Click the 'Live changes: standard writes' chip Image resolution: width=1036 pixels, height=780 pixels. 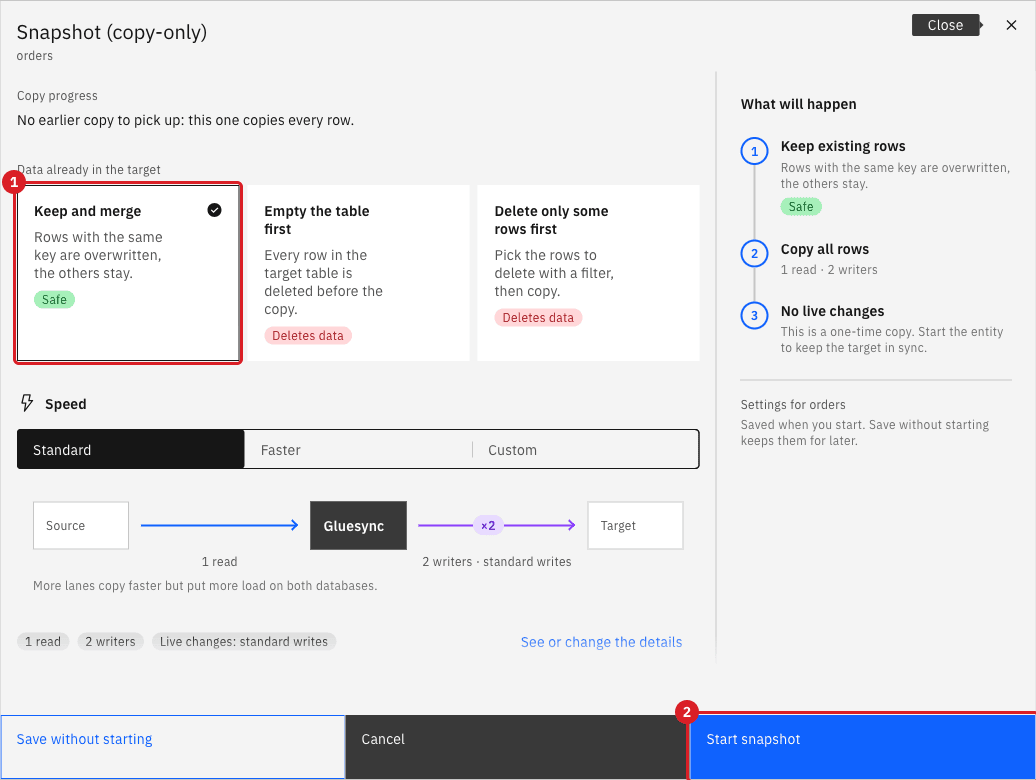click(244, 641)
